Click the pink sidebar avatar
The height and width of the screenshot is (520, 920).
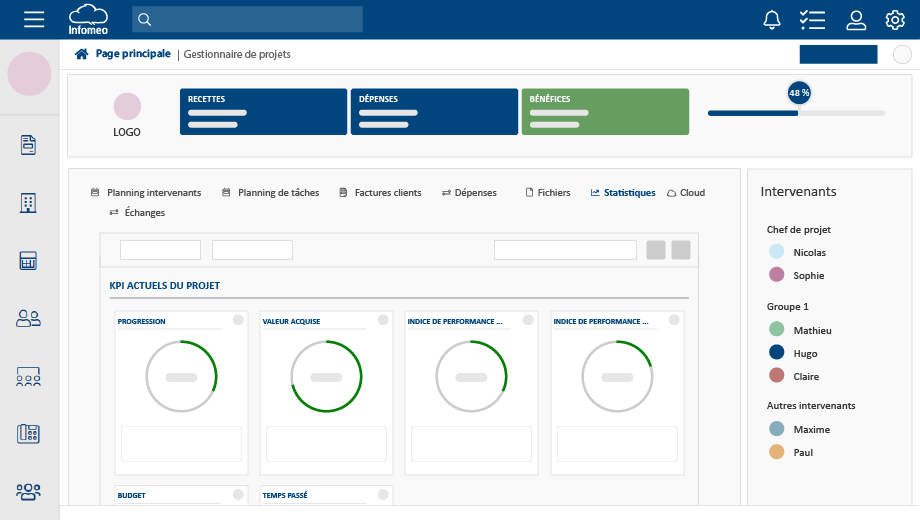[29, 74]
